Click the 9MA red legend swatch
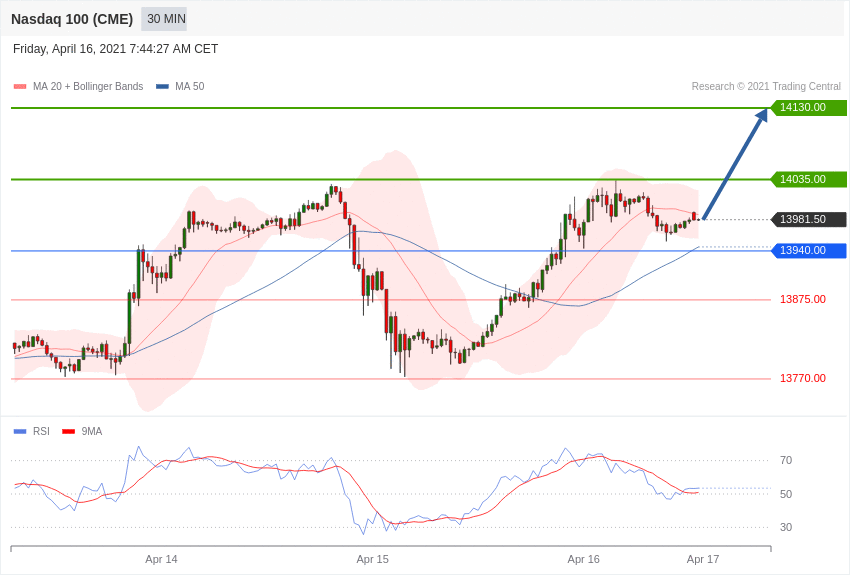Image resolution: width=850 pixels, height=576 pixels. [x=68, y=432]
